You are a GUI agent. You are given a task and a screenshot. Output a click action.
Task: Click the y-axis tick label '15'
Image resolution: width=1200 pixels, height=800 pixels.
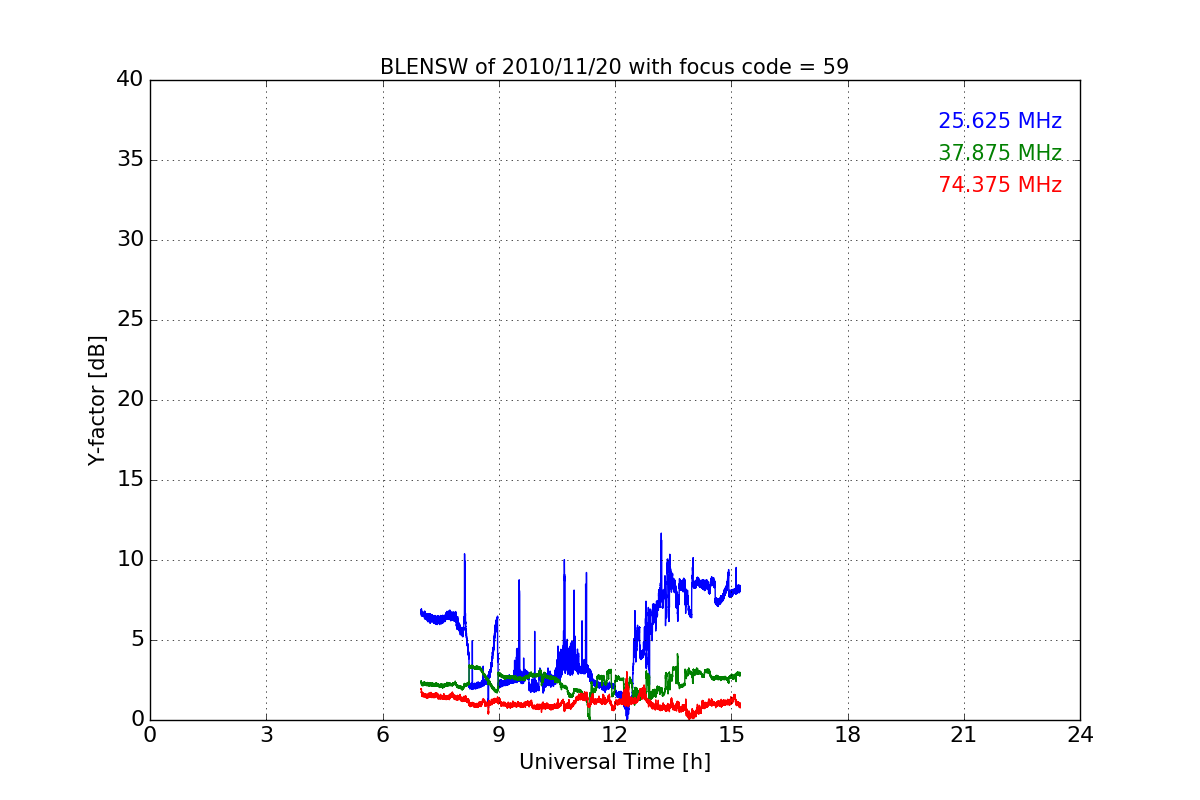130,480
